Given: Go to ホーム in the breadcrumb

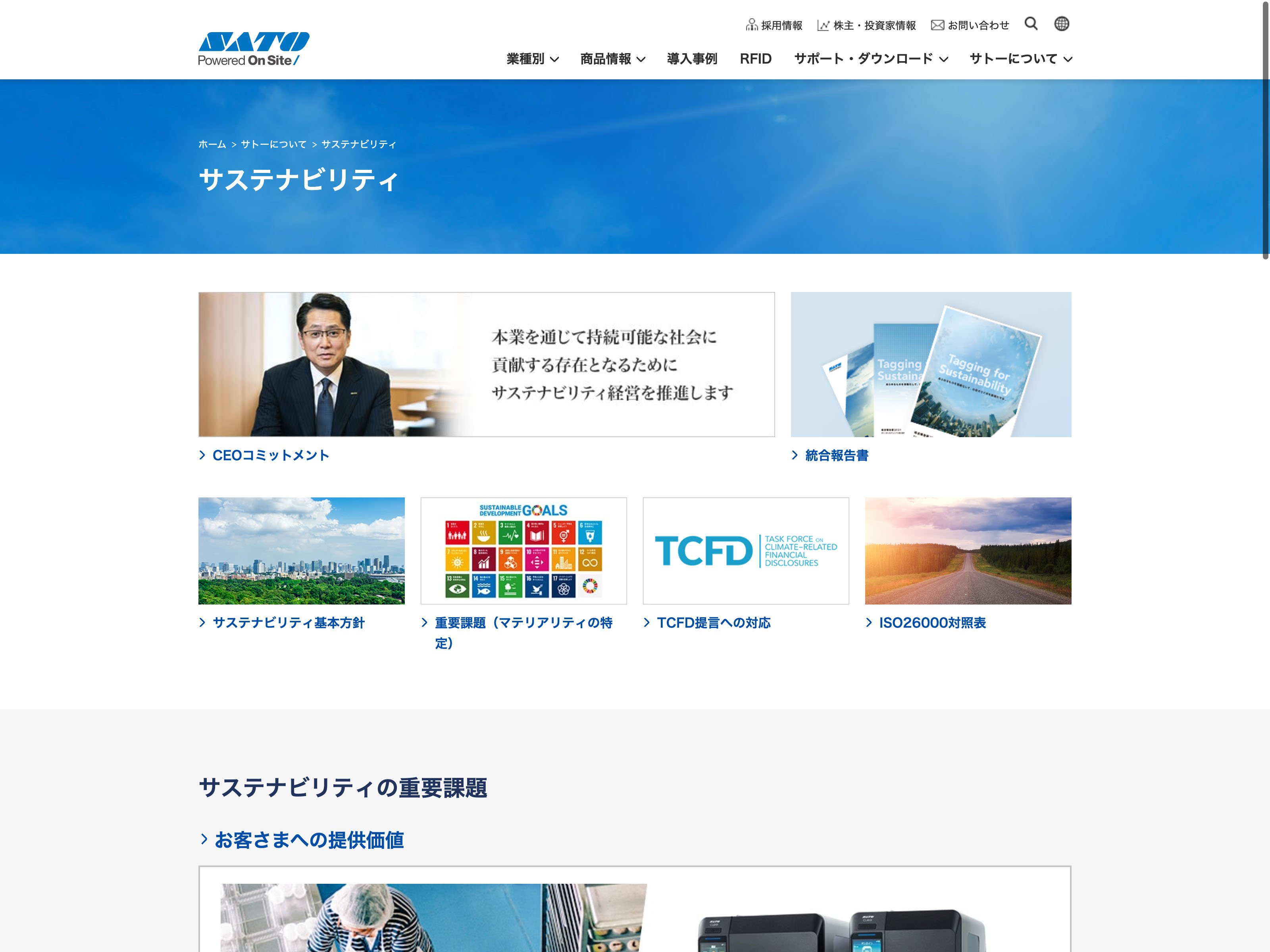Looking at the screenshot, I should (x=212, y=144).
